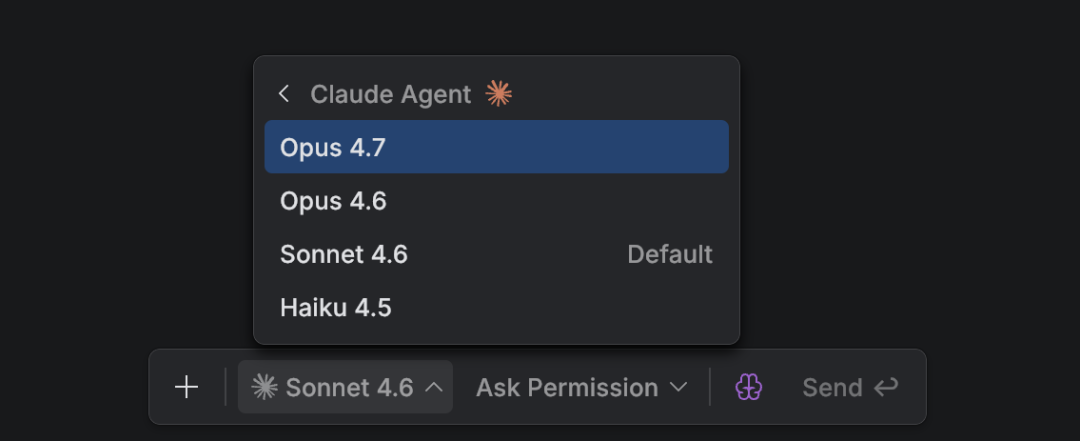Switch to the Haiku 4.5 model
The width and height of the screenshot is (1080, 441).
[x=335, y=307]
